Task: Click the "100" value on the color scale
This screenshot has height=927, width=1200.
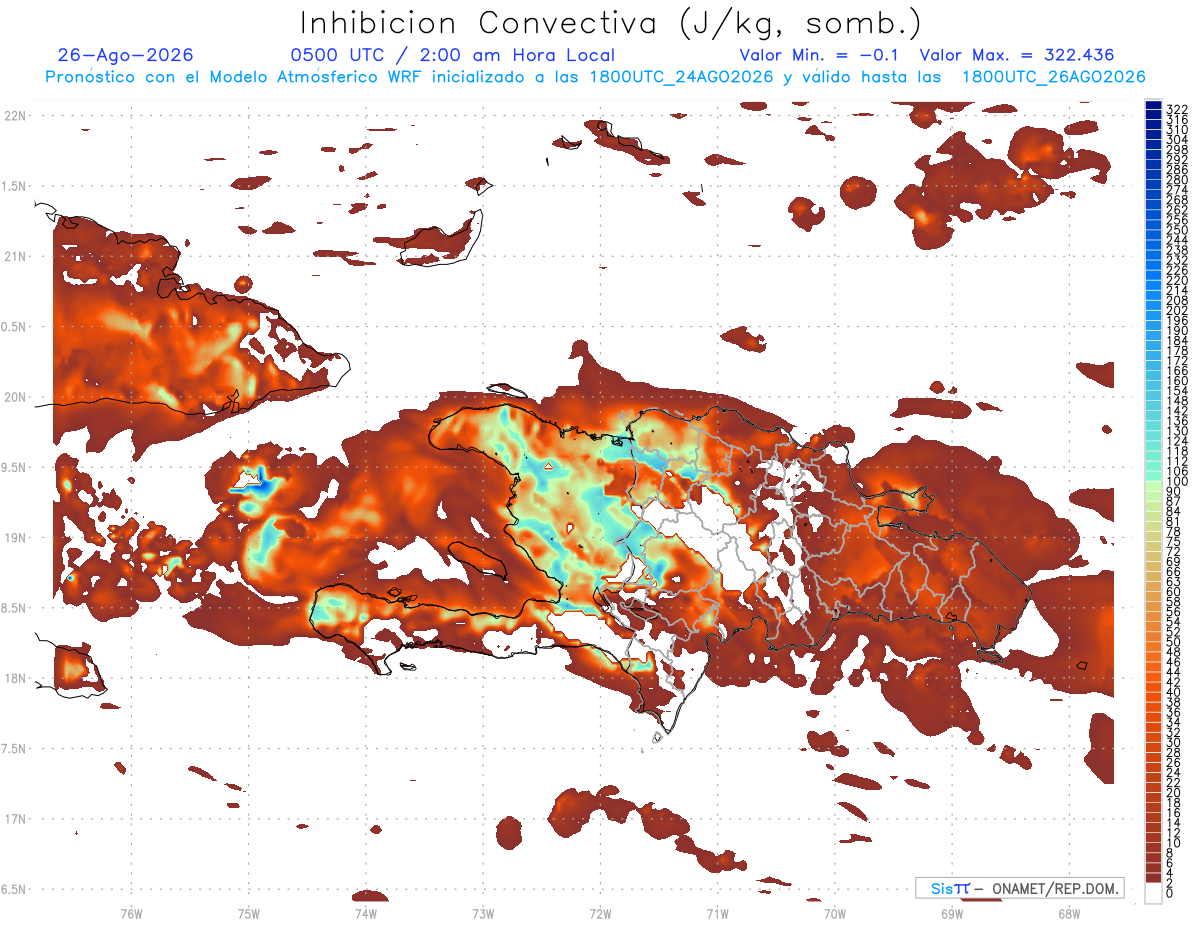Action: [1176, 482]
